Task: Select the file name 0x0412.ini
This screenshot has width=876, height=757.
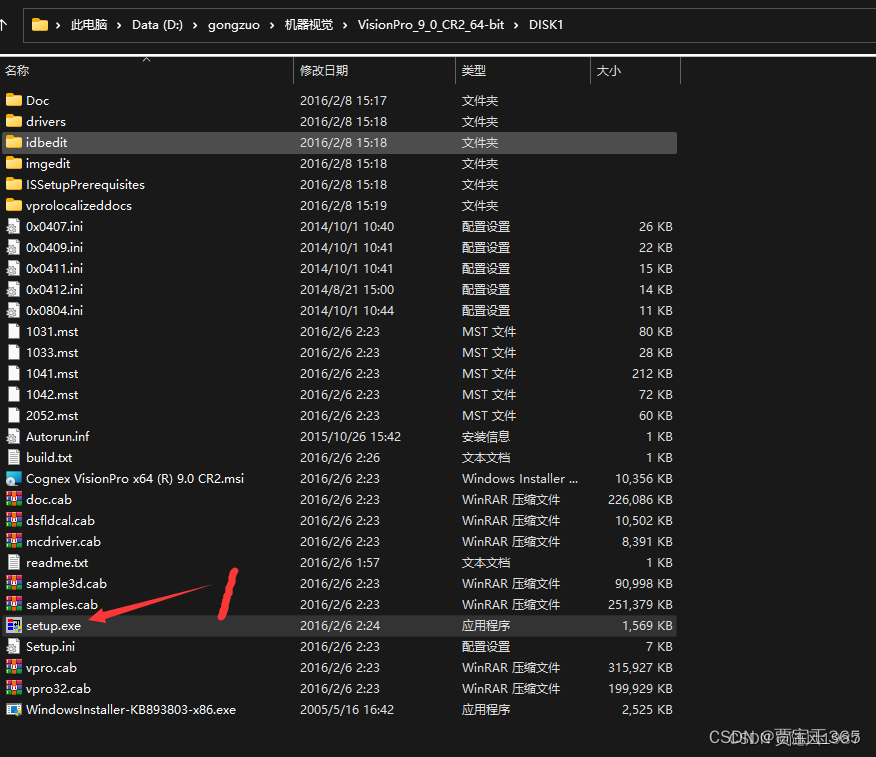Action: click(x=54, y=289)
